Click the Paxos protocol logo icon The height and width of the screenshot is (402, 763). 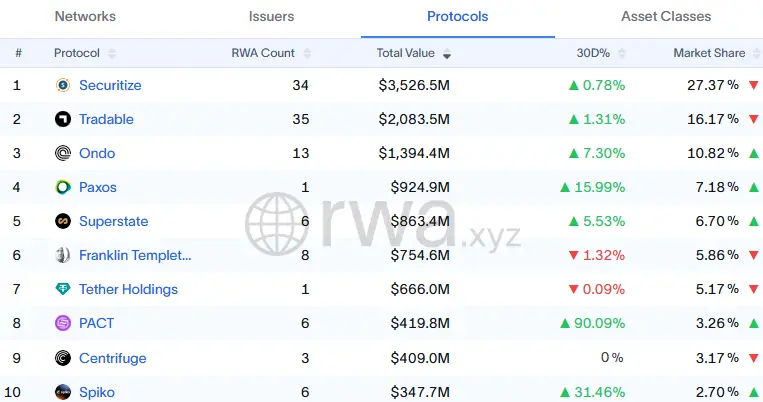[63, 187]
